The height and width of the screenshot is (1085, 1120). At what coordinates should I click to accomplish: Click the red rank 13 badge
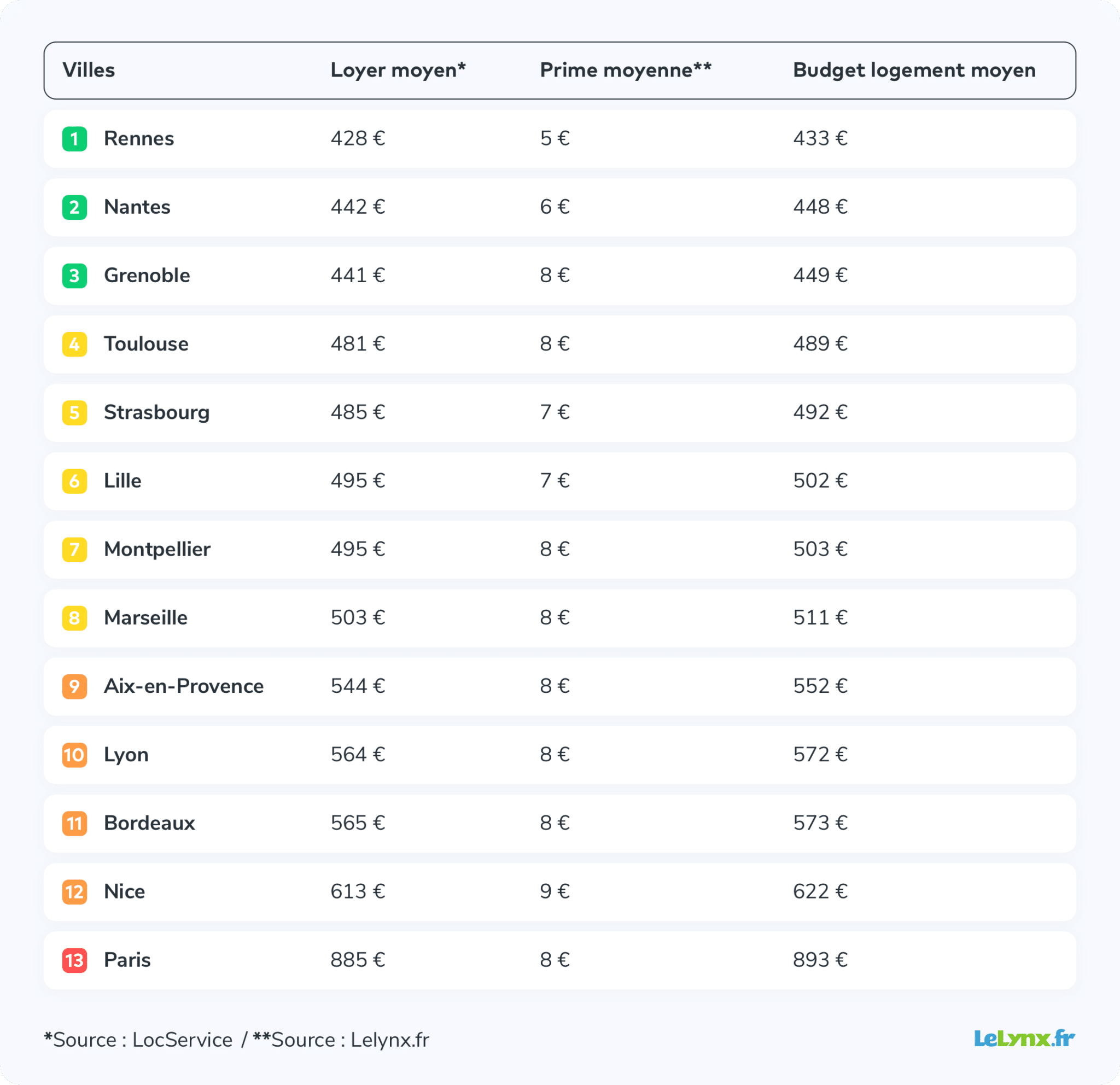[x=74, y=960]
